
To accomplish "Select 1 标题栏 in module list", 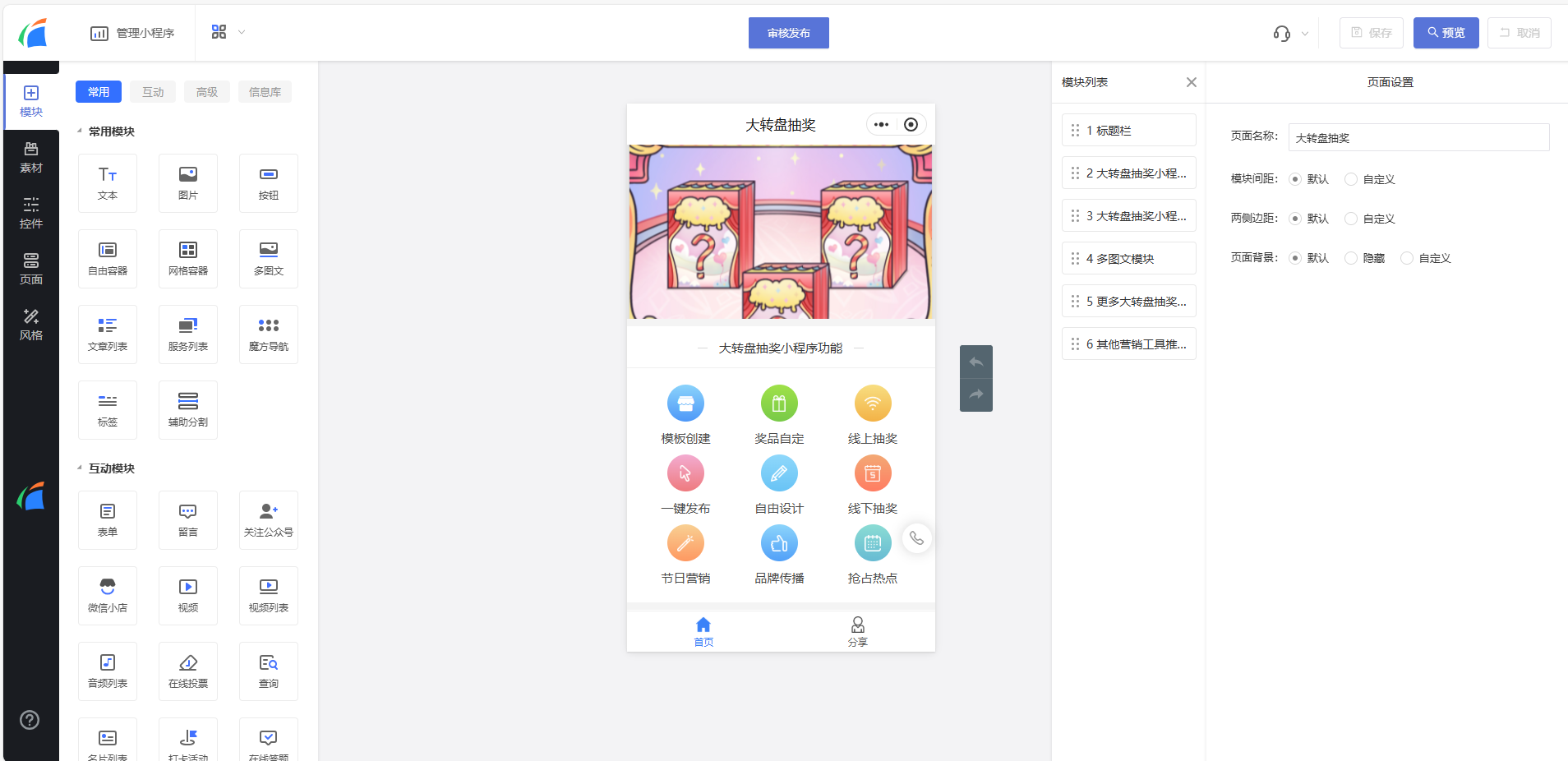I will [x=1129, y=130].
